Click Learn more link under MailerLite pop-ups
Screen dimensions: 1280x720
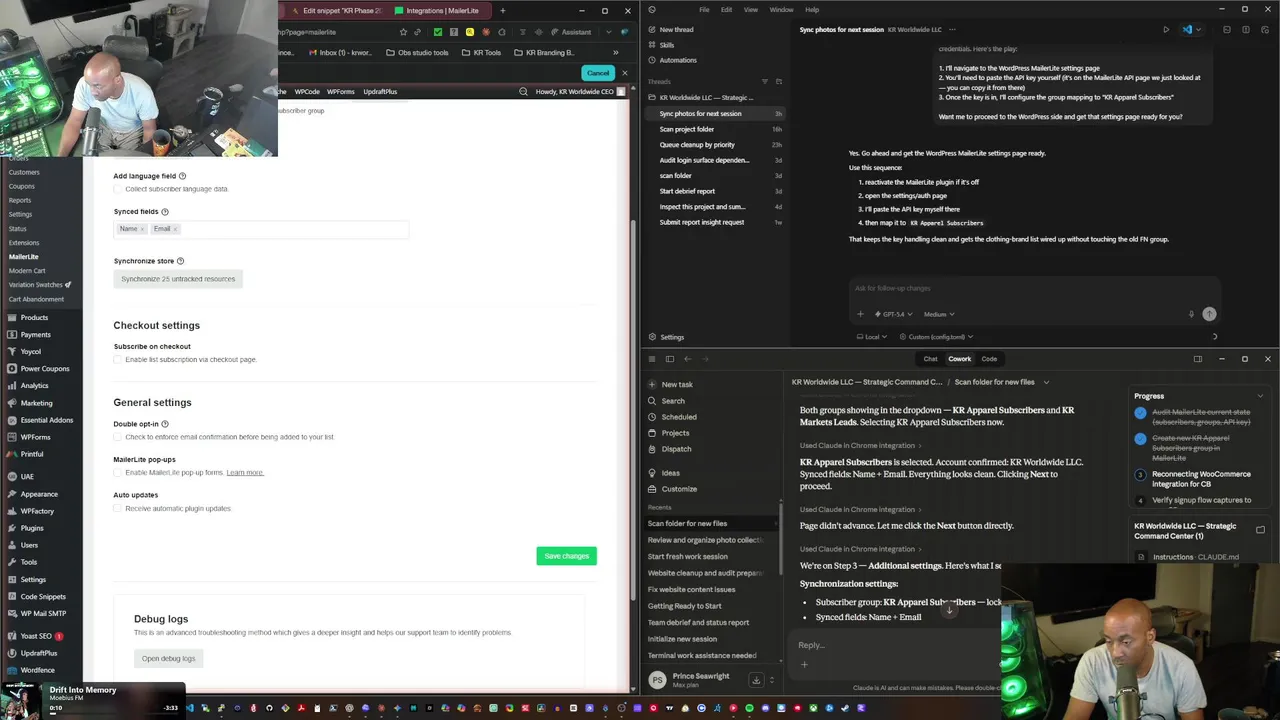tap(245, 472)
